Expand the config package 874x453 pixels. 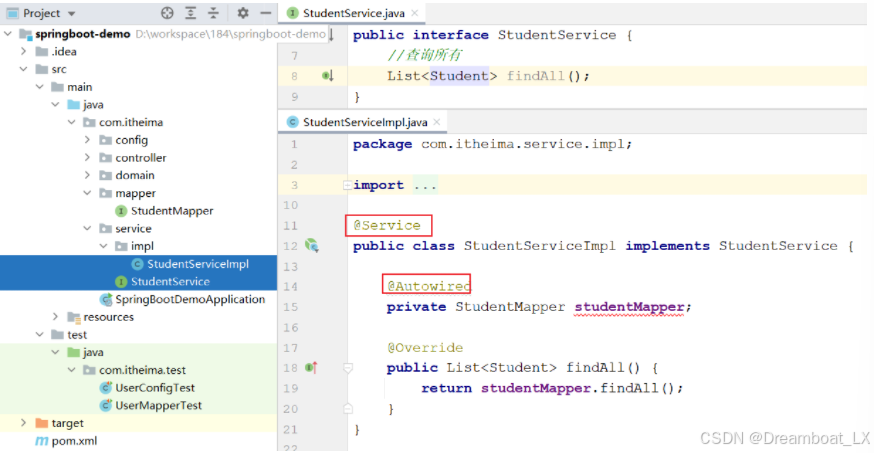pyautogui.click(x=88, y=140)
